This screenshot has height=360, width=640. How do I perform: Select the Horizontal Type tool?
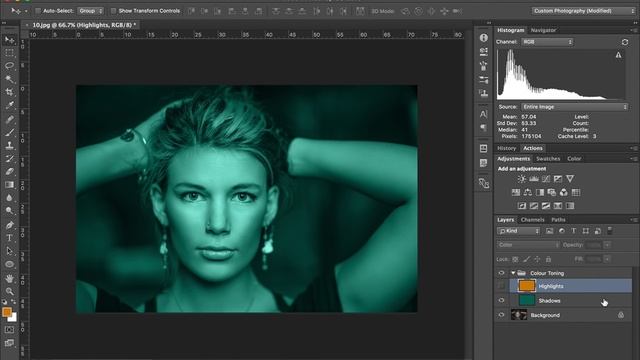tap(9, 238)
